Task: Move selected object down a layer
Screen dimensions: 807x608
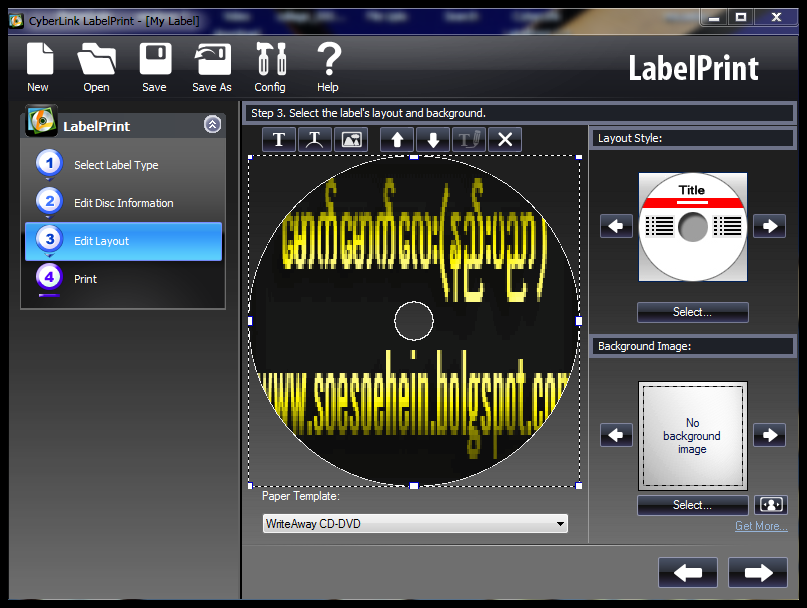Action: coord(433,140)
